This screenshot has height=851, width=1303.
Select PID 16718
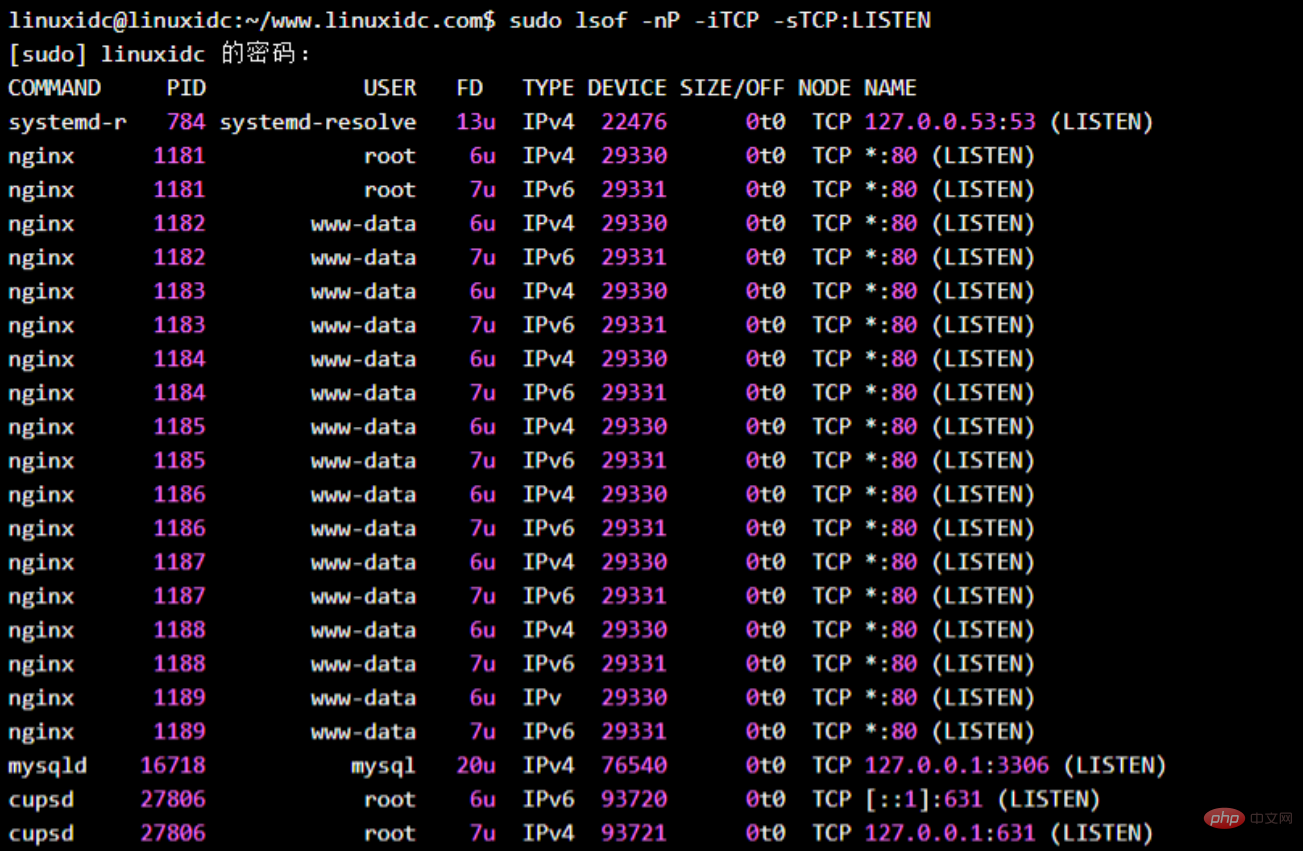tap(173, 766)
